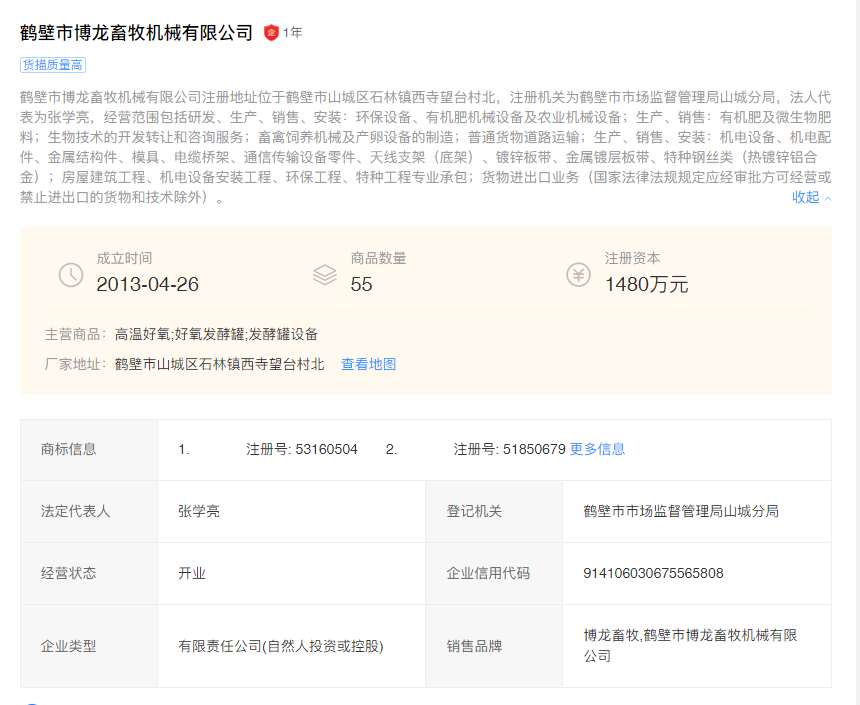Screen dimensions: 860x705
Task: Open the 查看地图 map link
Action: 369,364
